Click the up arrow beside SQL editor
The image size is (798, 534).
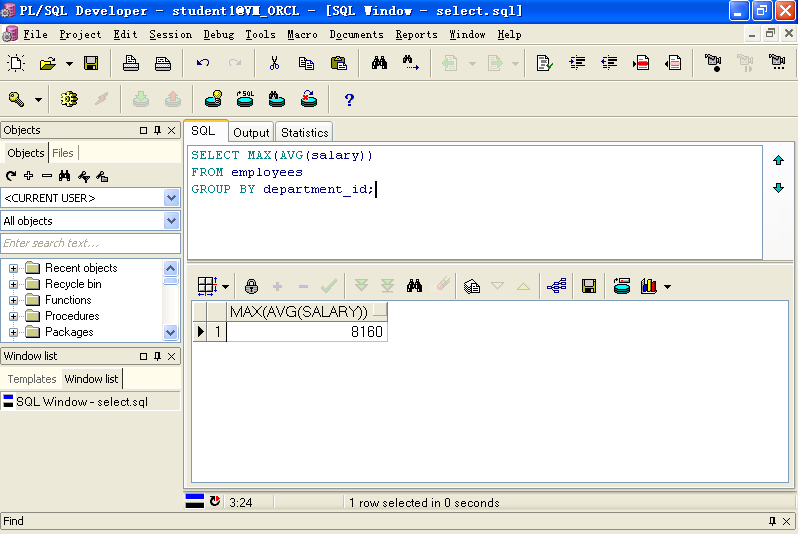tap(778, 161)
